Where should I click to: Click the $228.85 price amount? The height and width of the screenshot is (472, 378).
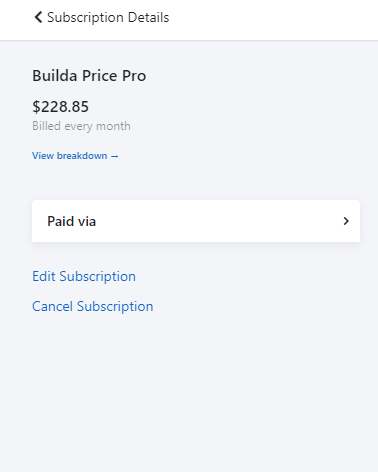[60, 107]
